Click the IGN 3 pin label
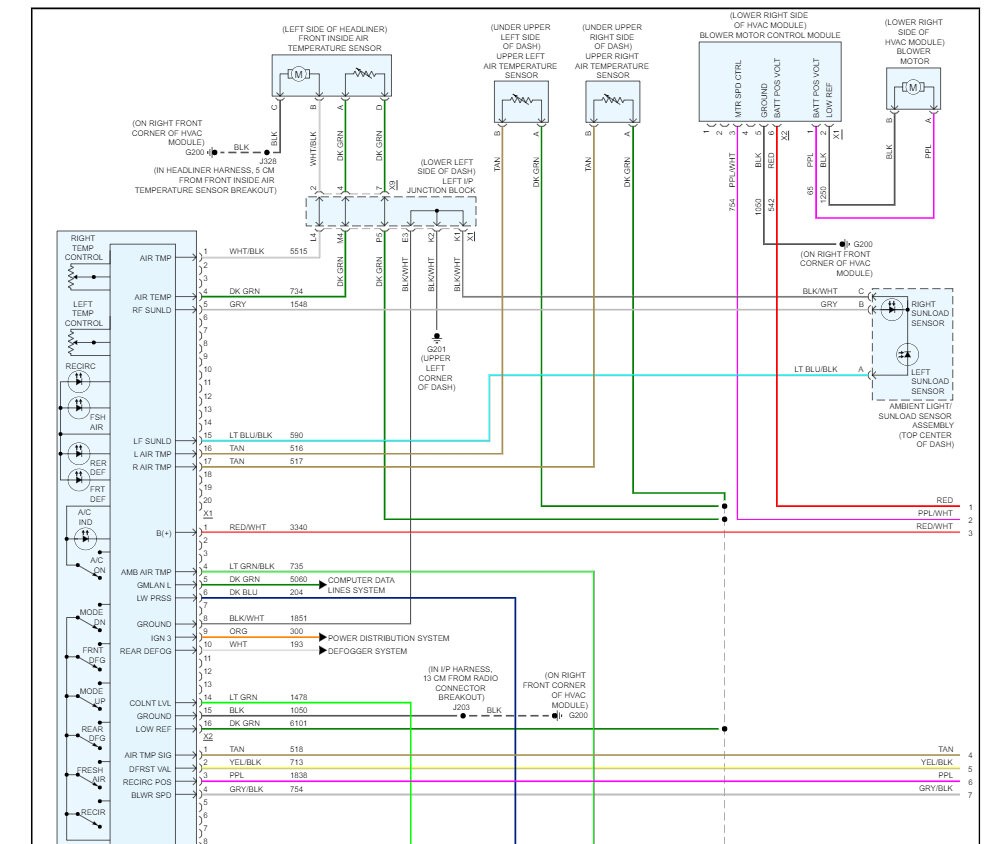 click(x=161, y=638)
